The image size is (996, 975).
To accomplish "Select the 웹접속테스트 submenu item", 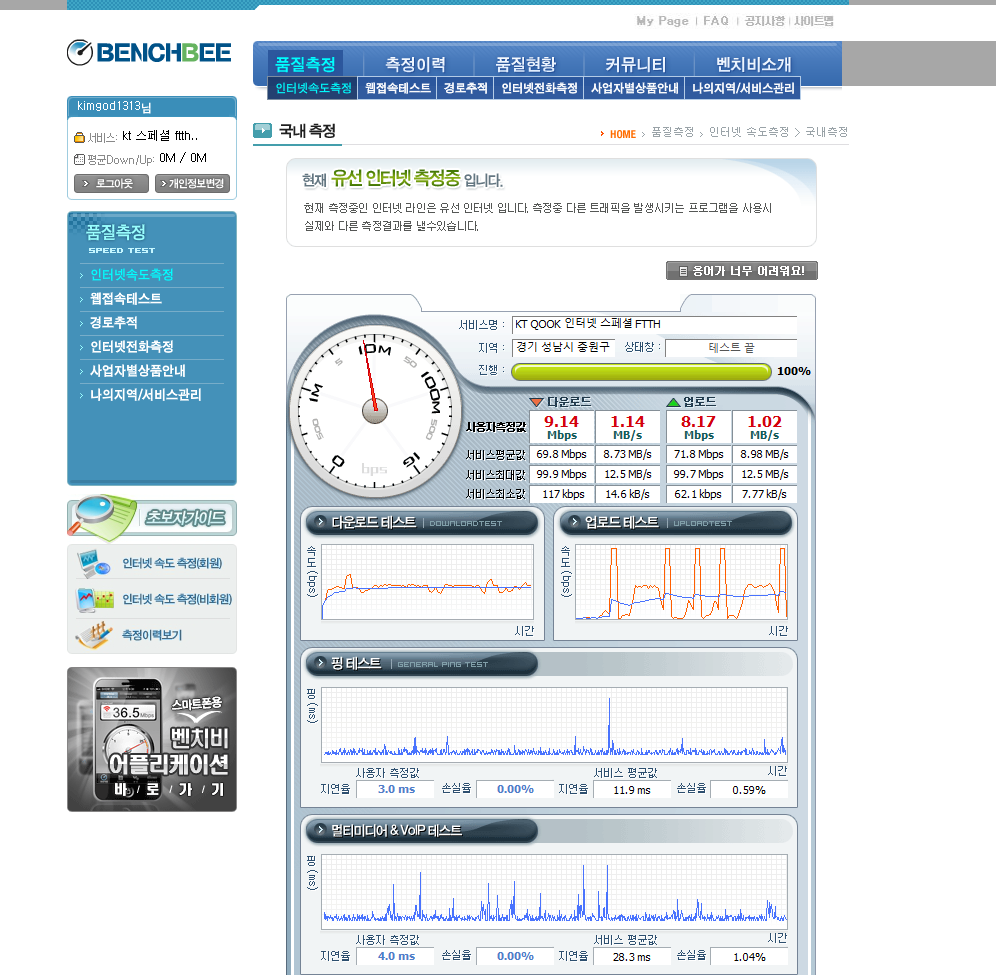I will click(398, 88).
